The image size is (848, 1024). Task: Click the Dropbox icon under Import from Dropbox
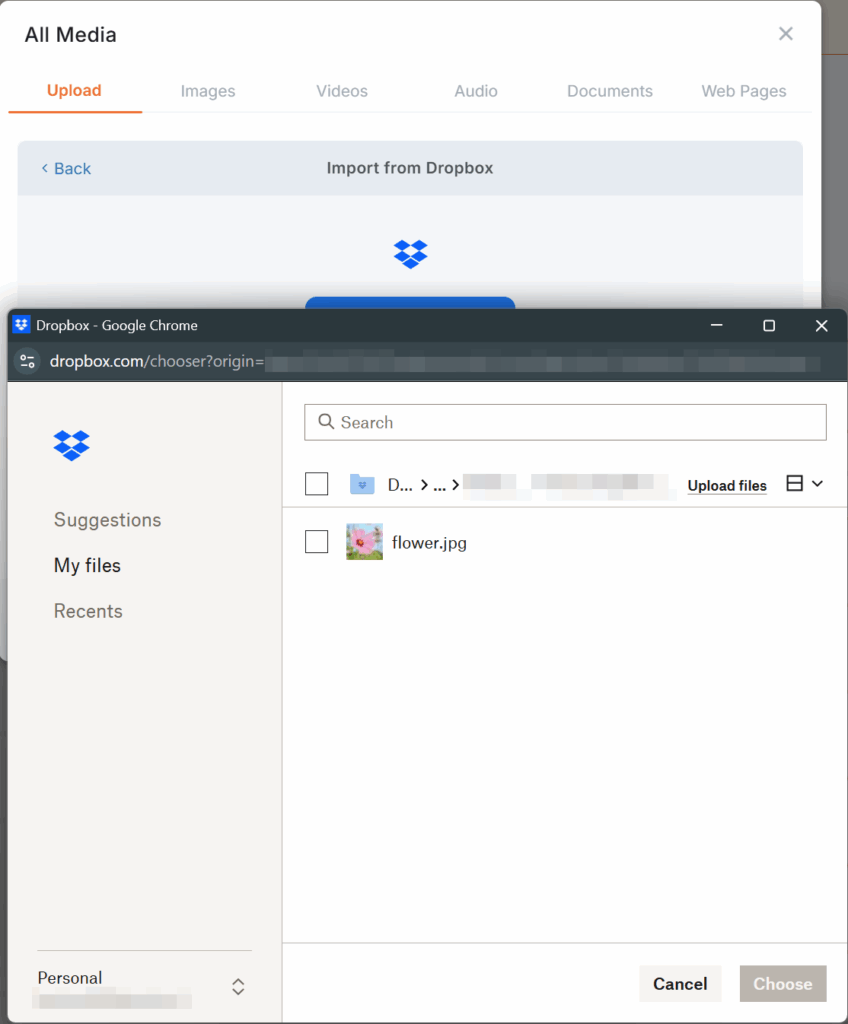[410, 254]
